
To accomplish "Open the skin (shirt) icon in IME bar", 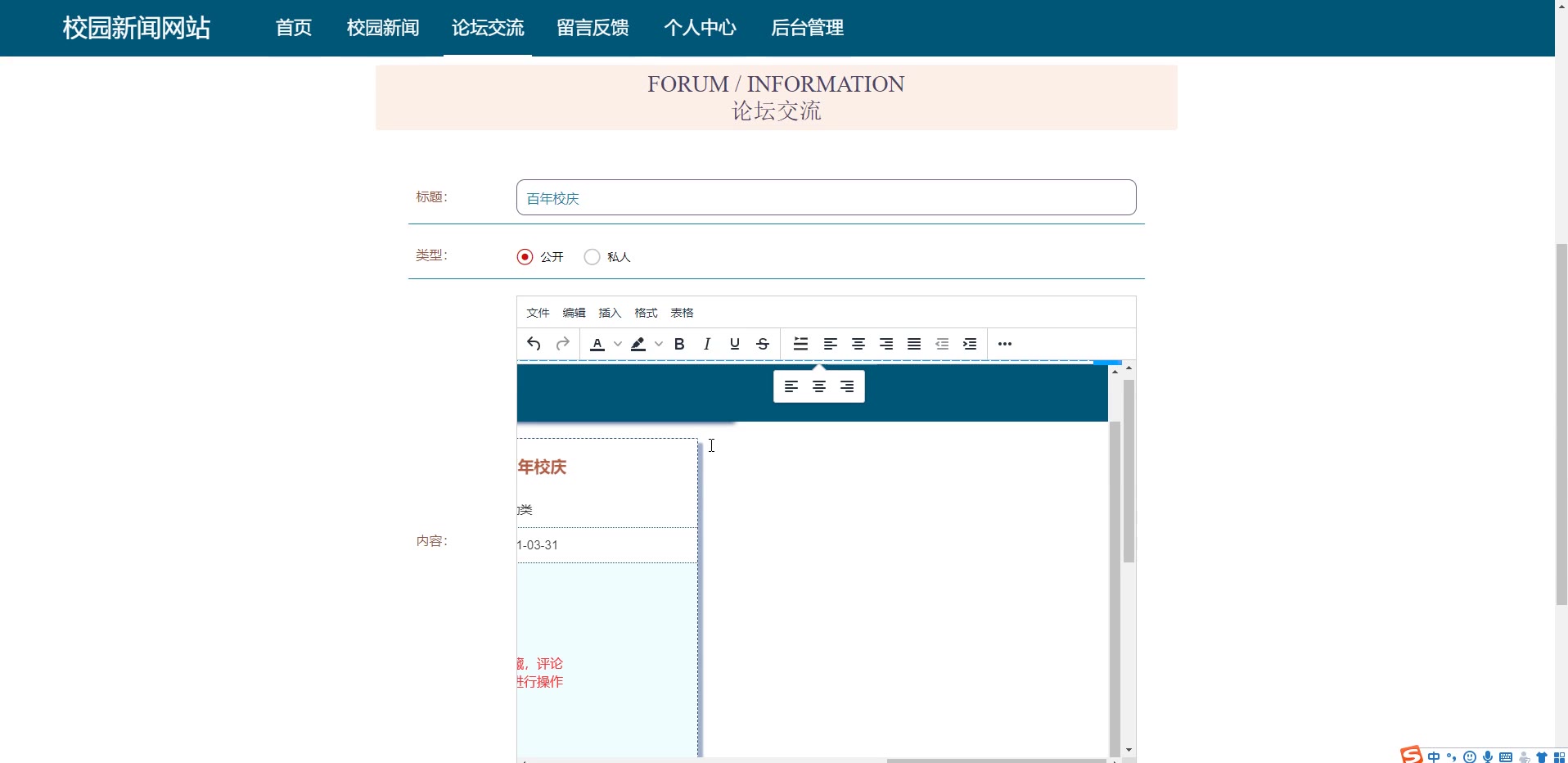I will click(x=1542, y=757).
